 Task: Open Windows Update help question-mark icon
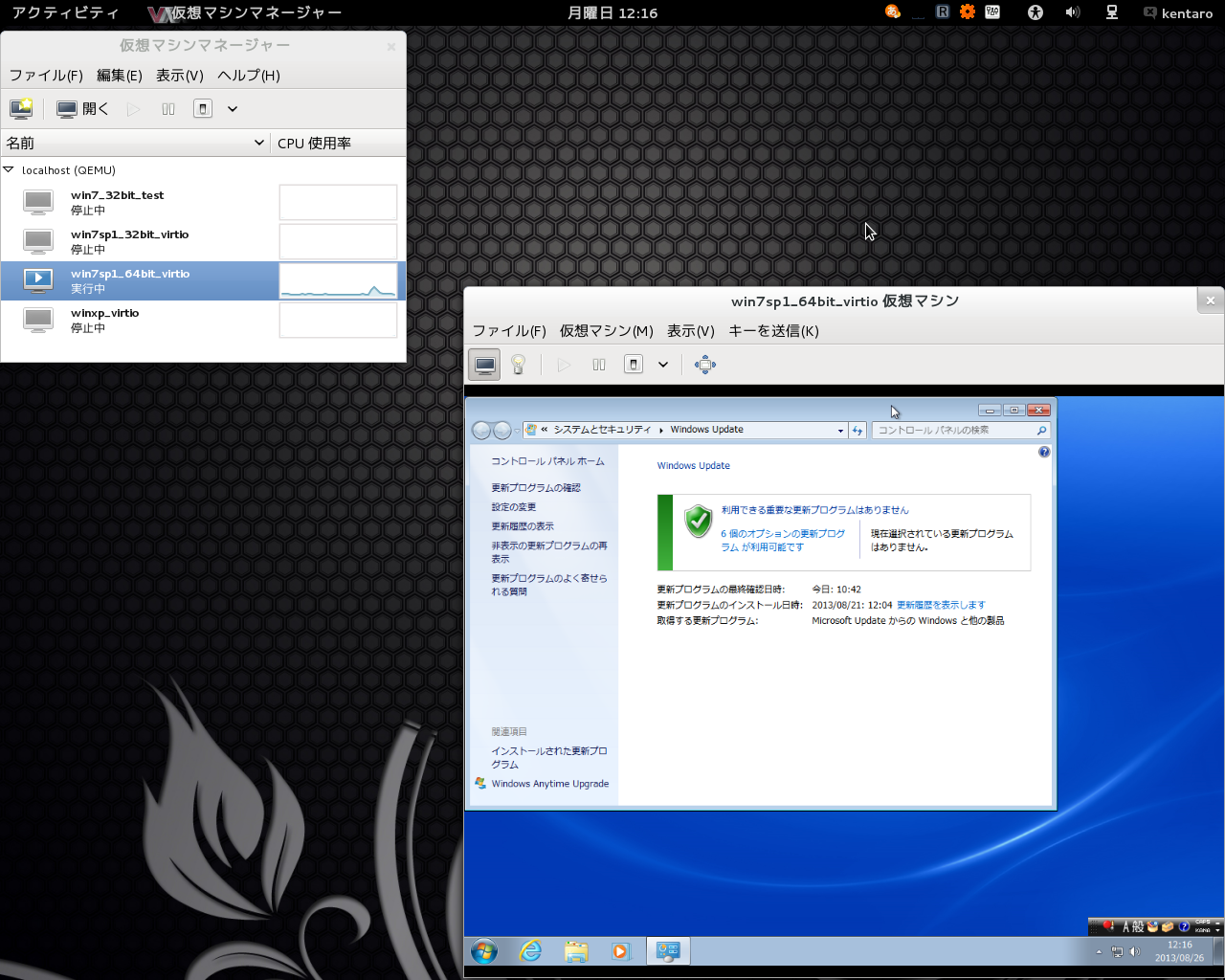pyautogui.click(x=1044, y=452)
